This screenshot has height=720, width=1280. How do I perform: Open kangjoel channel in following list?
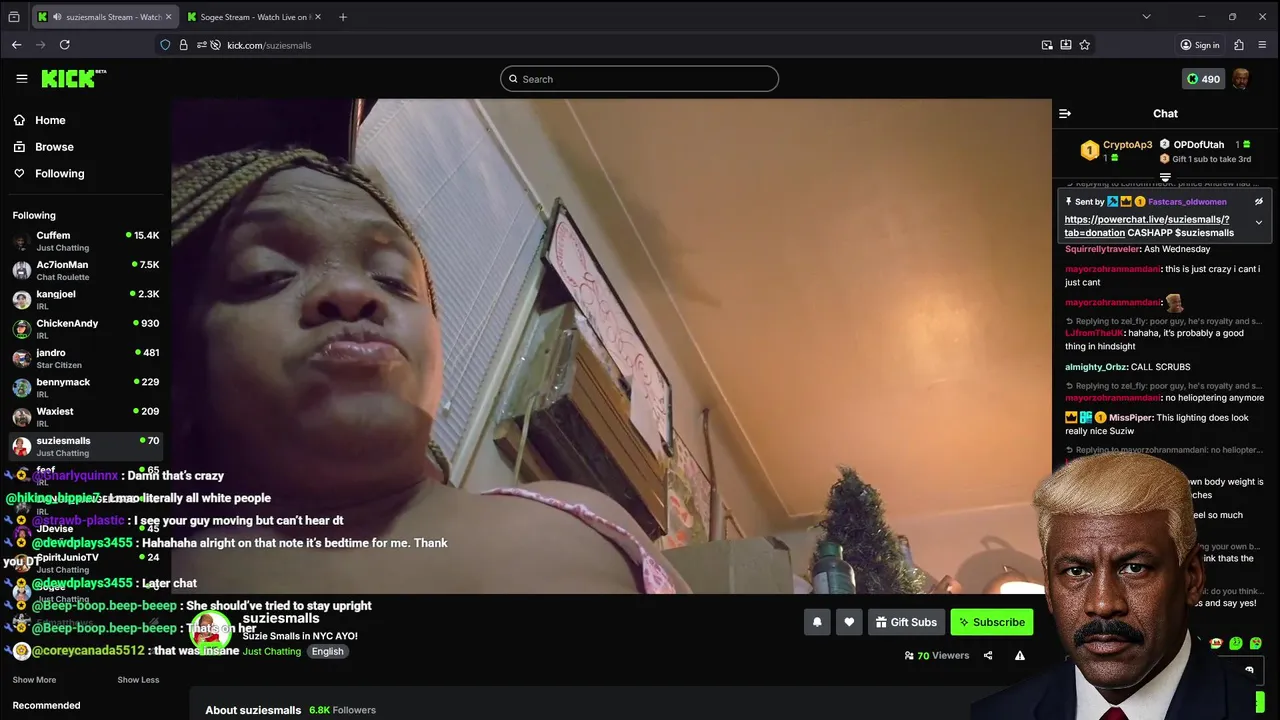pyautogui.click(x=85, y=299)
